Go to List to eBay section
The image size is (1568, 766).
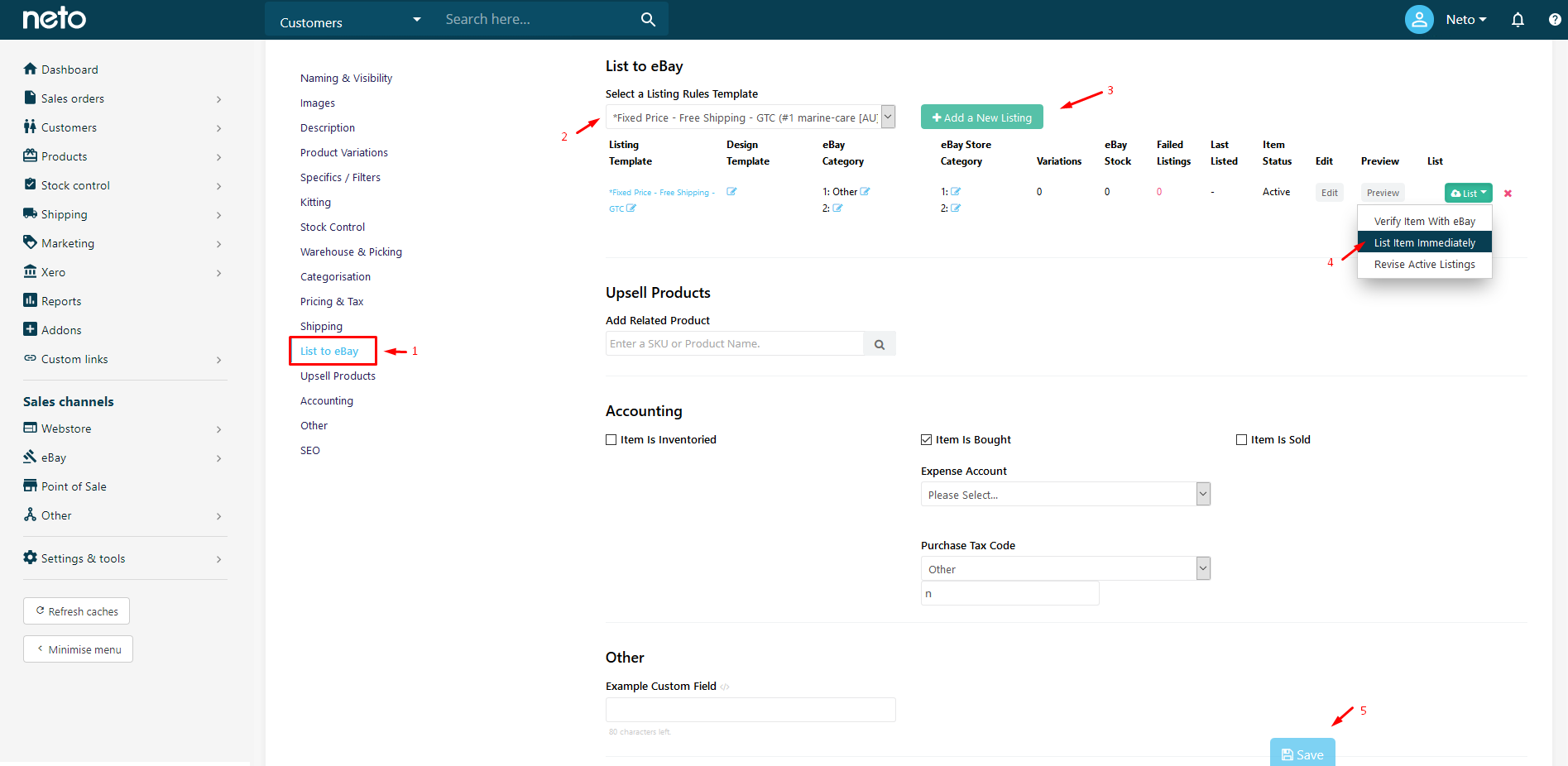[329, 351]
